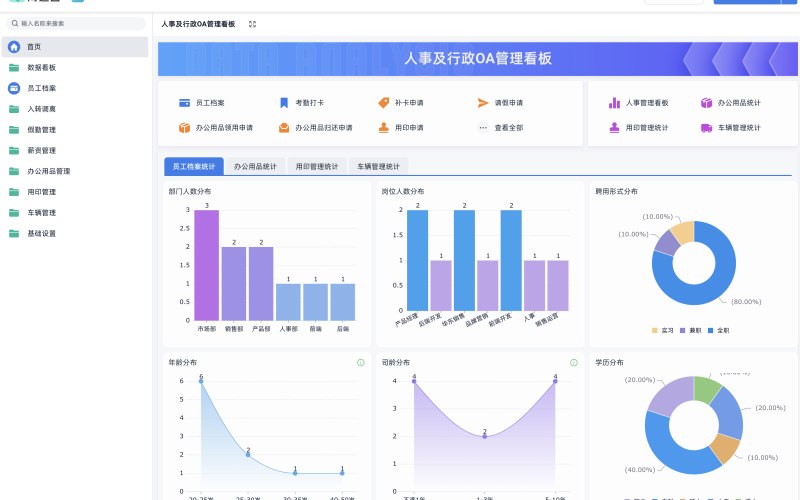
Task: Expand the 薪资管理 folder
Action: click(75, 151)
